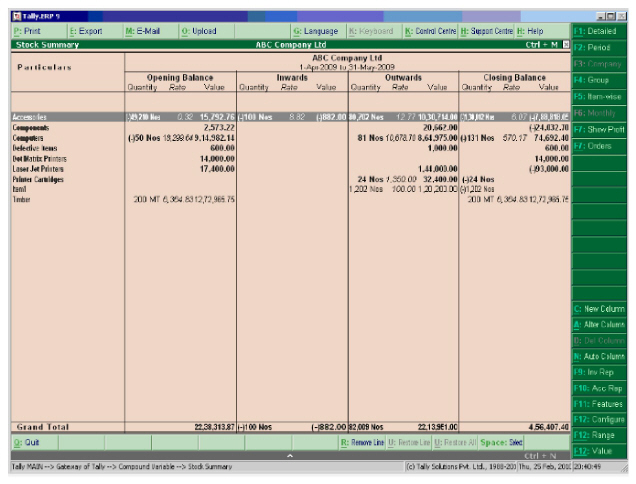
Task: Select Dot Matrix Printers row
Action: pos(290,159)
